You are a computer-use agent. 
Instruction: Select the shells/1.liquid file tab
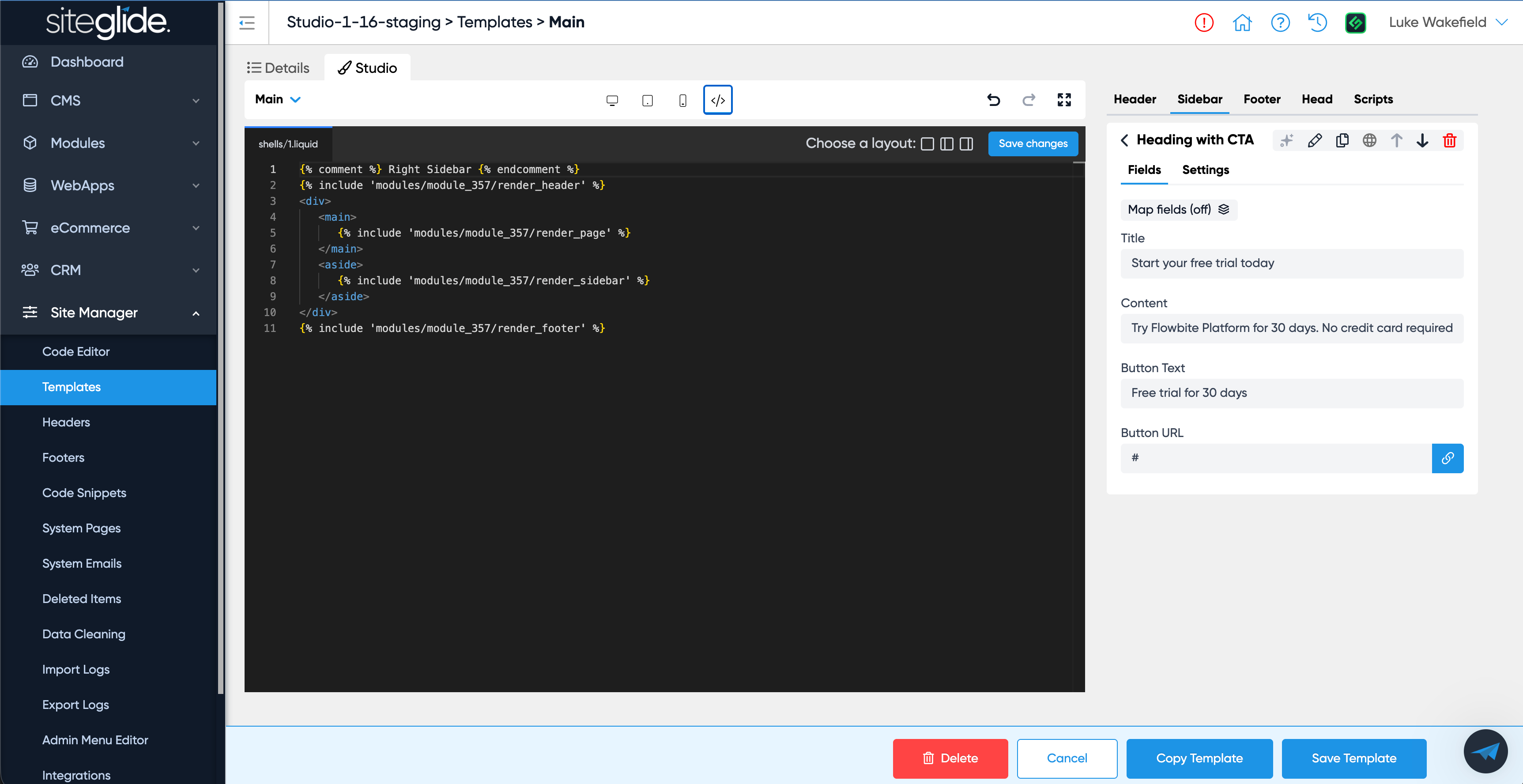coord(288,144)
